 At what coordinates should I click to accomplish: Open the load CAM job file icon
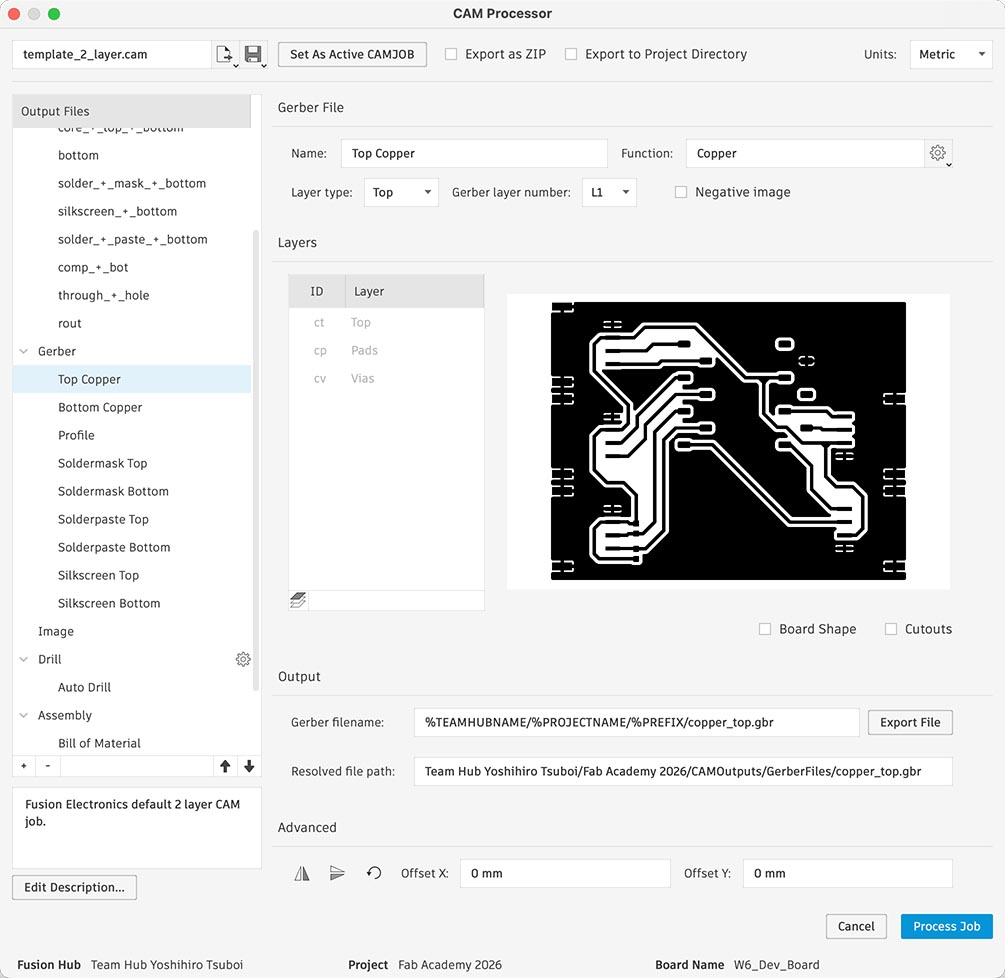(225, 54)
